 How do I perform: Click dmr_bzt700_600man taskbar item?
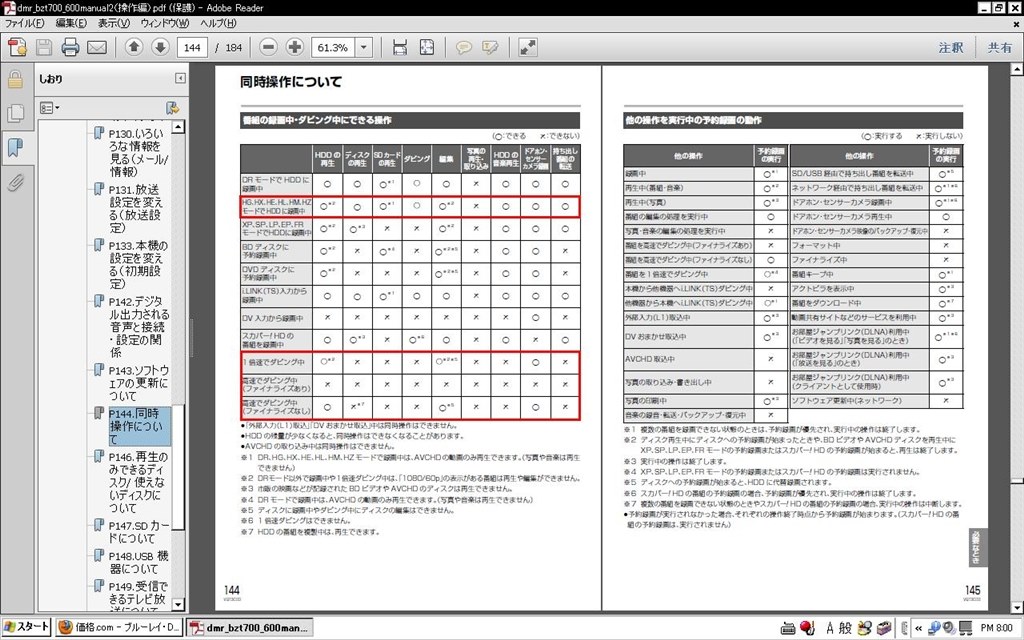pos(249,627)
